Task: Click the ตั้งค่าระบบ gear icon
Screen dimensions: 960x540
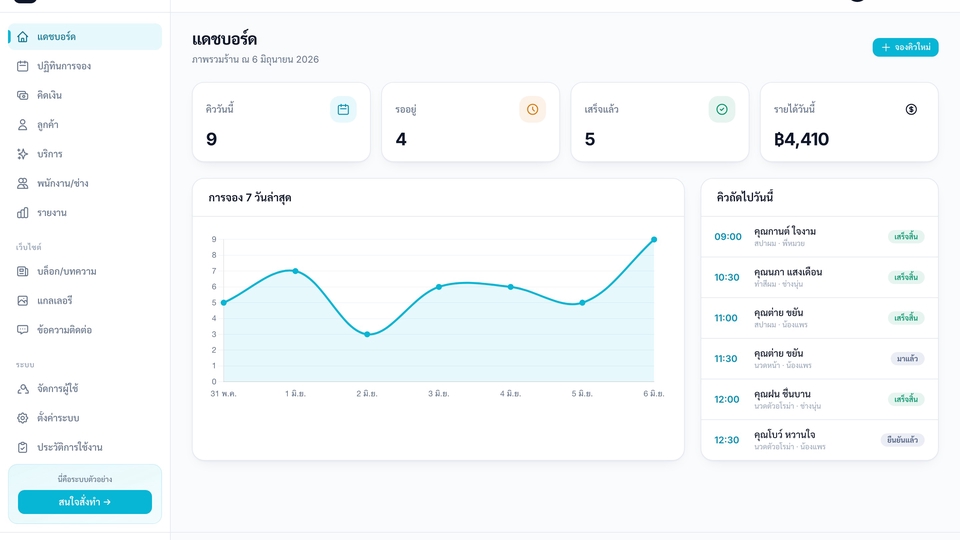Action: (x=23, y=418)
